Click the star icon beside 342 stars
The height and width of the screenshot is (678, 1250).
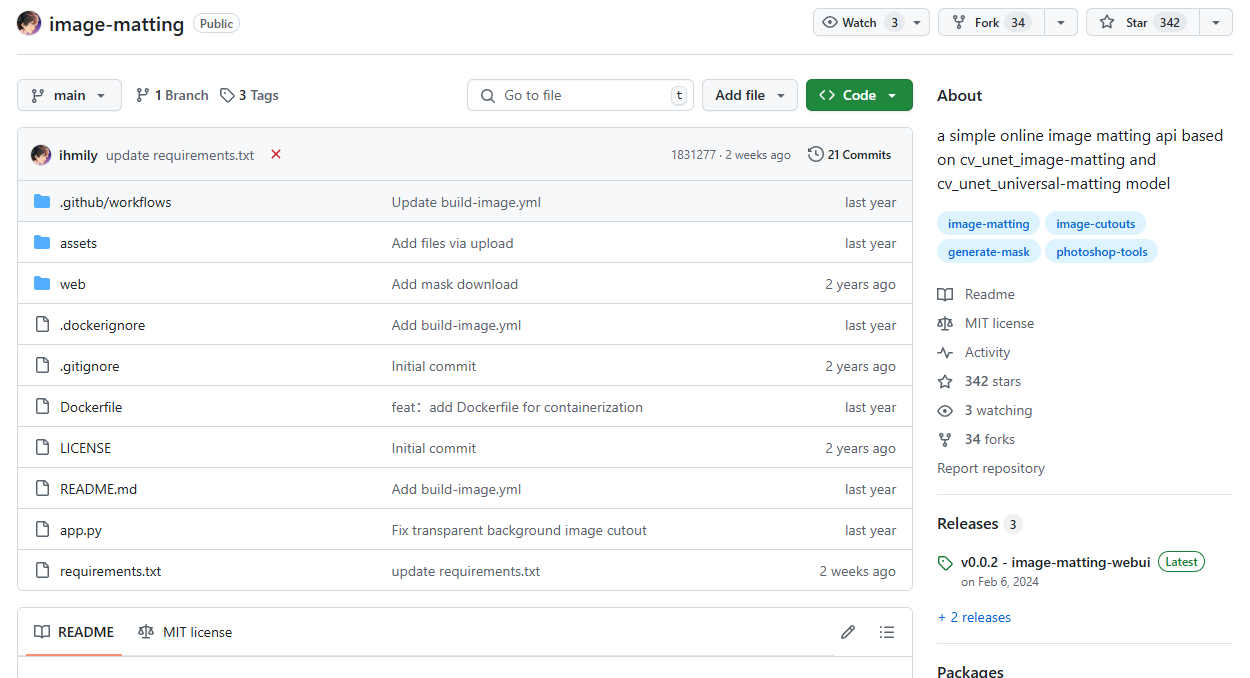click(945, 381)
